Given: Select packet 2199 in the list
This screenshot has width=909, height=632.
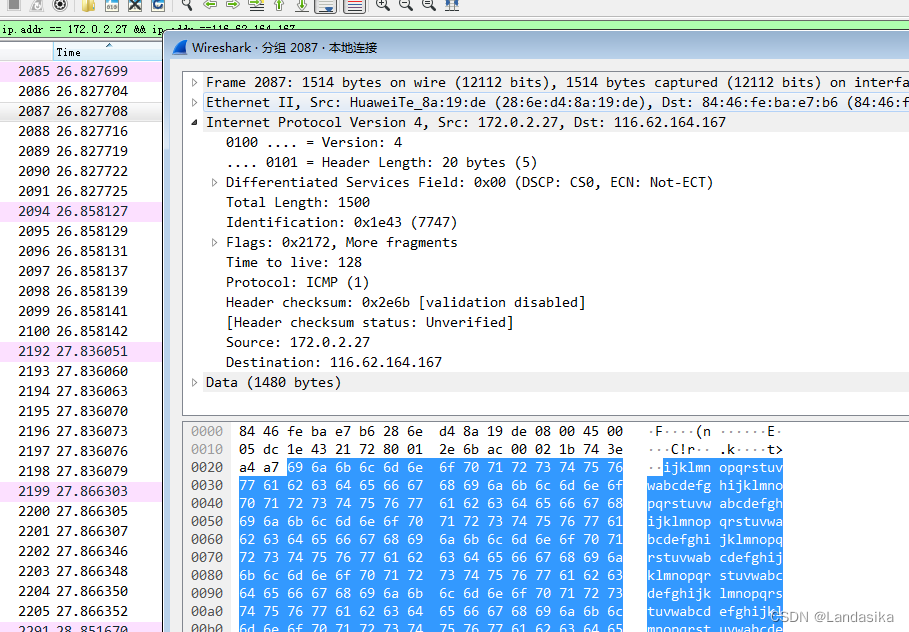Looking at the screenshot, I should 81,491.
